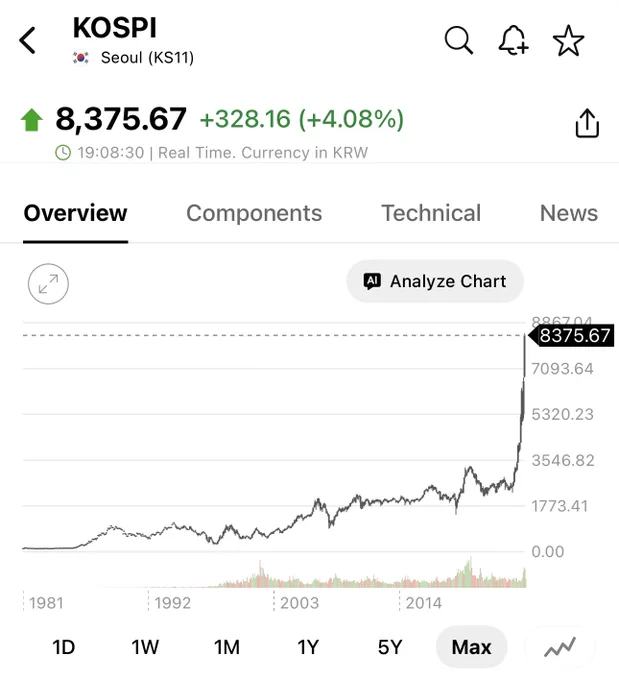Add a price alert with the bell icon
Viewport: 619px width, 680px height.
click(513, 40)
